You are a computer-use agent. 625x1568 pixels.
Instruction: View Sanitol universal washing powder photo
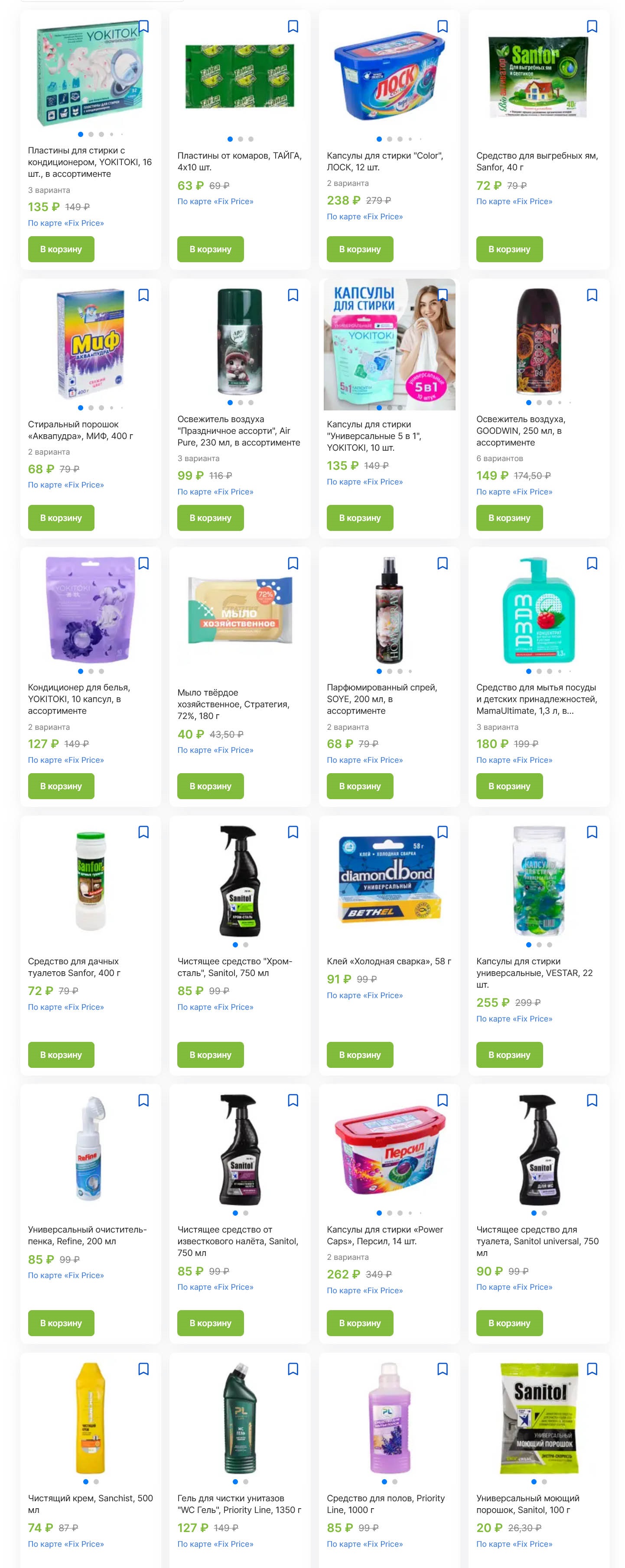[x=539, y=1417]
